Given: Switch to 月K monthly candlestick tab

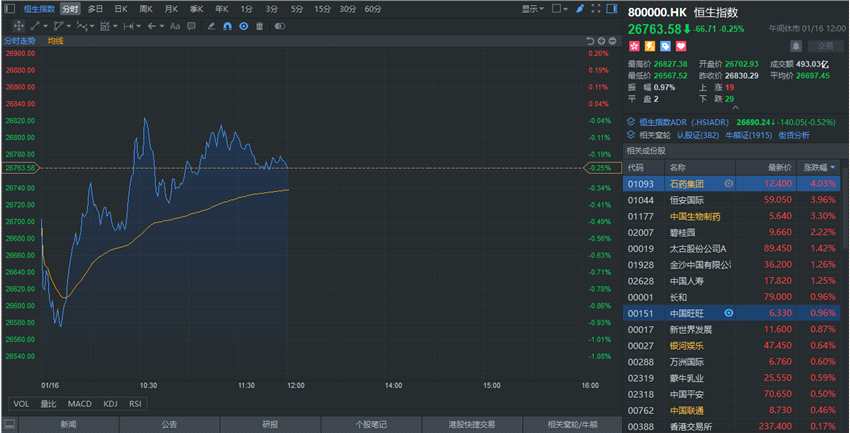Looking at the screenshot, I should click(171, 9).
